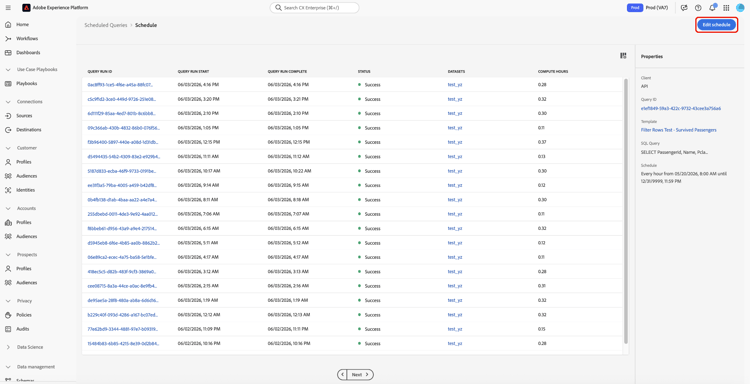This screenshot has width=750, height=384.
Task: Click in the Search CX Enterprise field
Action: [x=314, y=8]
